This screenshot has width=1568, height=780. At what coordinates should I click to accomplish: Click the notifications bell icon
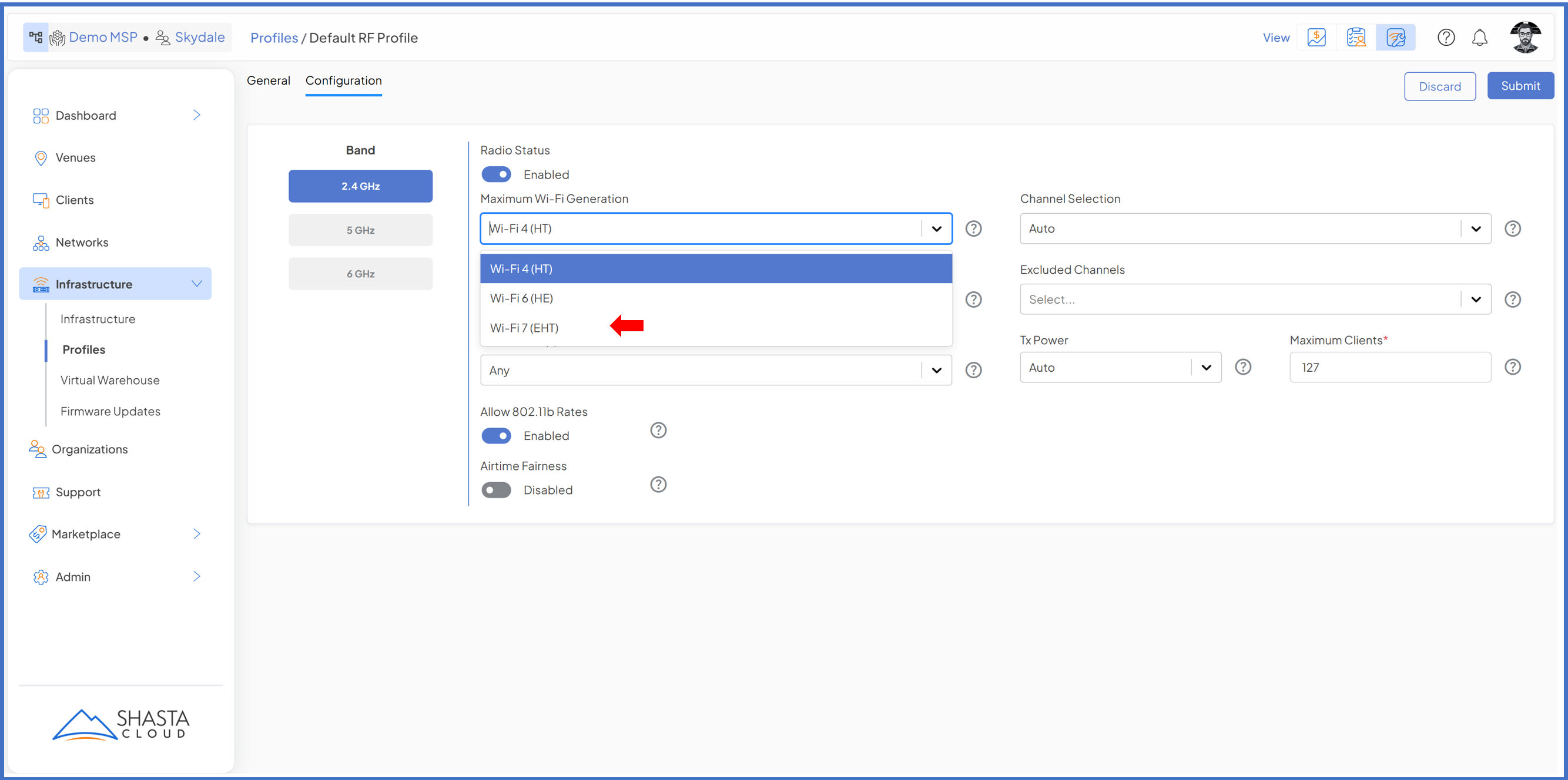1479,38
